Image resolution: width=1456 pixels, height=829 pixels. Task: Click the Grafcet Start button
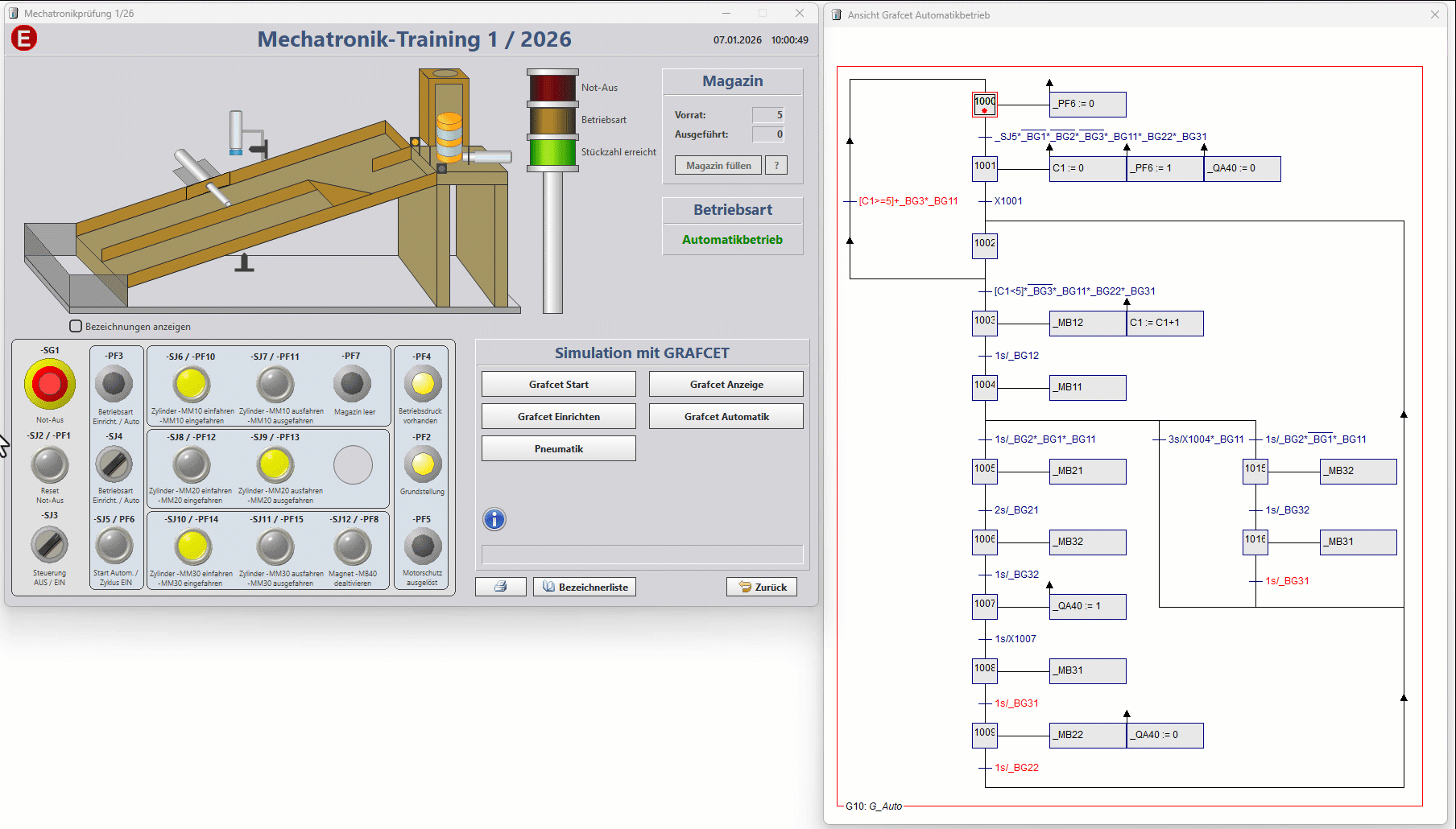[x=558, y=384]
